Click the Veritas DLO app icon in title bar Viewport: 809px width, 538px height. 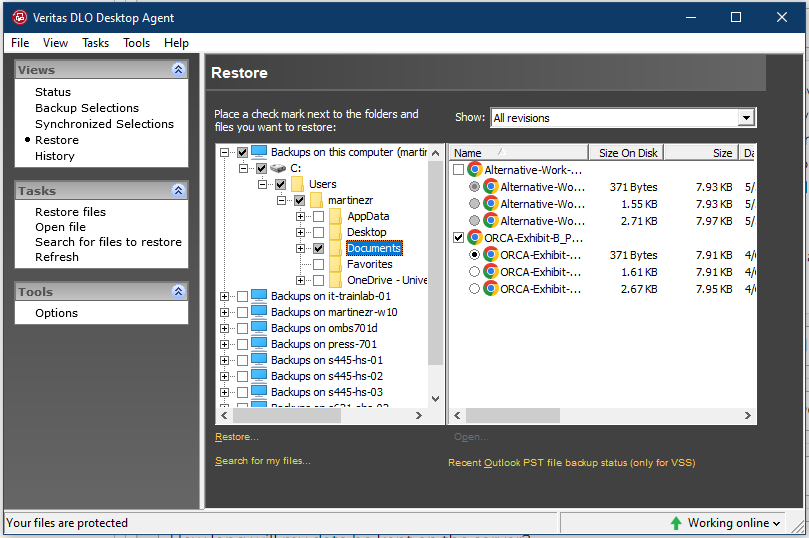tap(20, 17)
